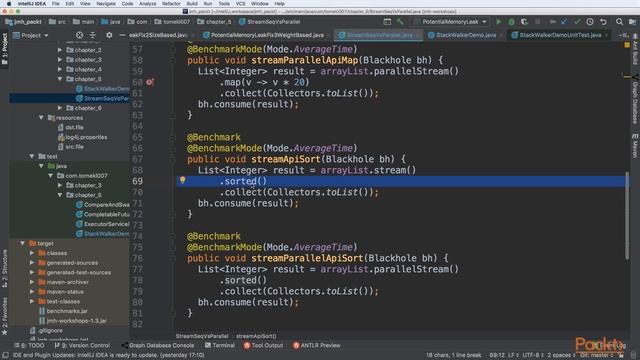Expand the chapter_6 folder
The image size is (640, 360).
point(60,108)
